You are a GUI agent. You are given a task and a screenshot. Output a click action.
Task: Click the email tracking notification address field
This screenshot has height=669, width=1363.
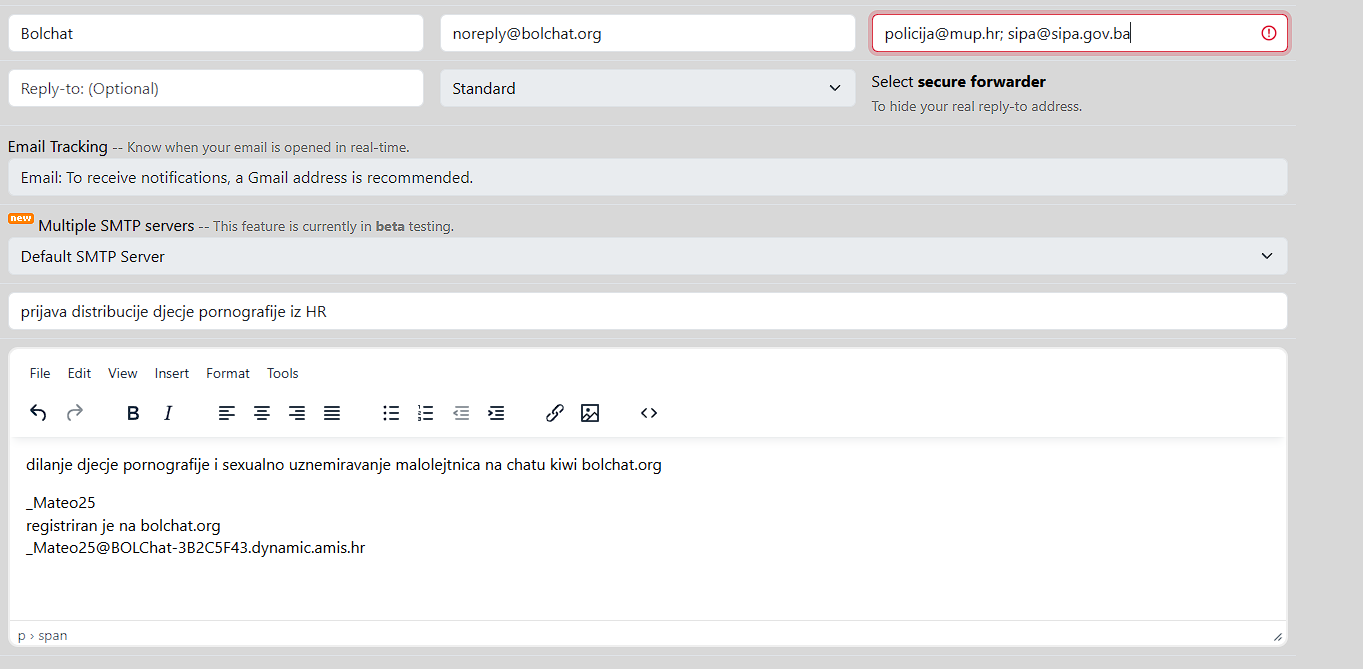click(x=648, y=177)
